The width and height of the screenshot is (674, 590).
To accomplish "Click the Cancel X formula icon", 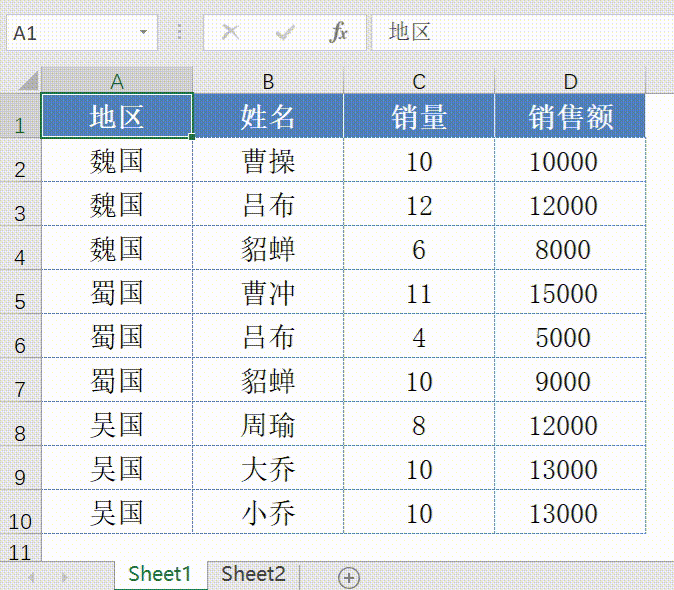I will click(x=231, y=33).
